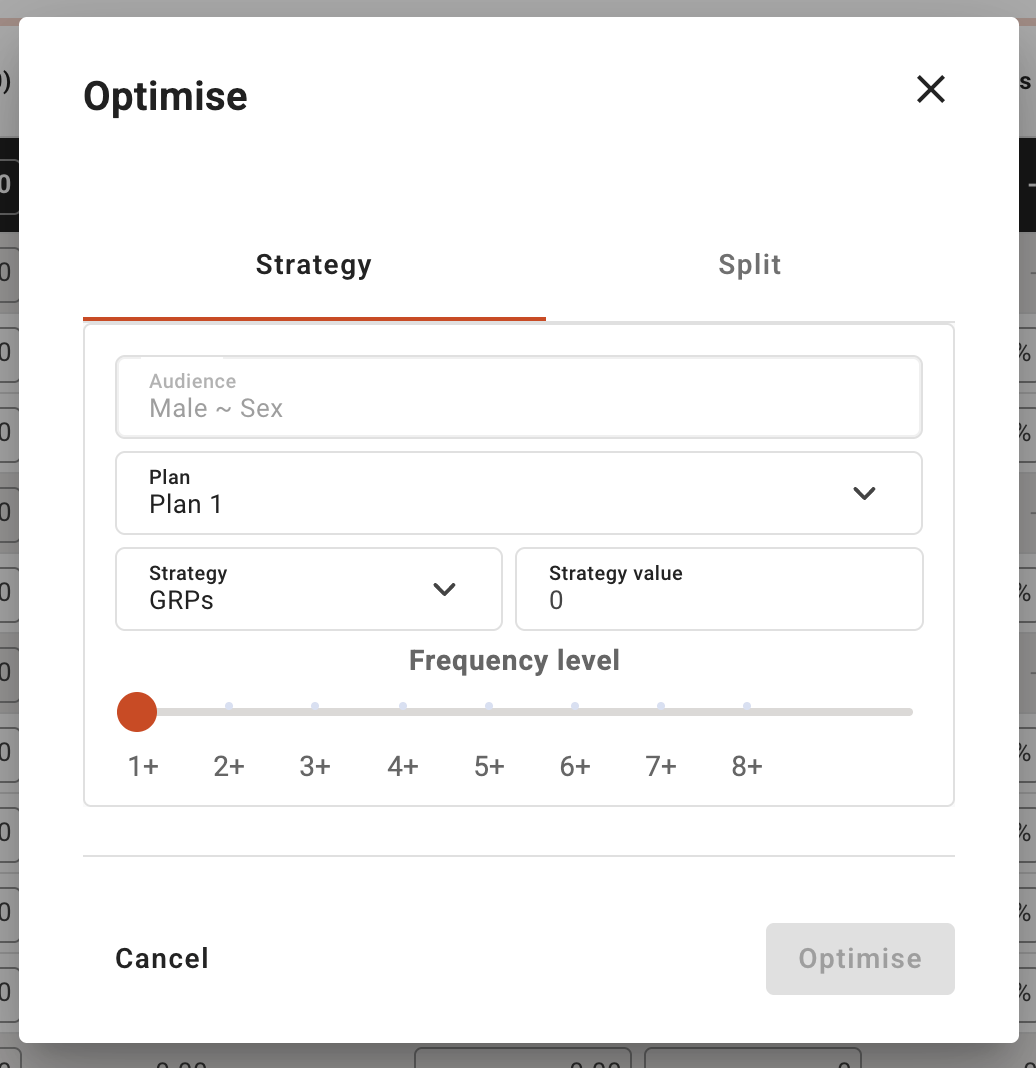Viewport: 1036px width, 1068px height.
Task: Click the Strategy field chevron arrow
Action: [x=444, y=589]
